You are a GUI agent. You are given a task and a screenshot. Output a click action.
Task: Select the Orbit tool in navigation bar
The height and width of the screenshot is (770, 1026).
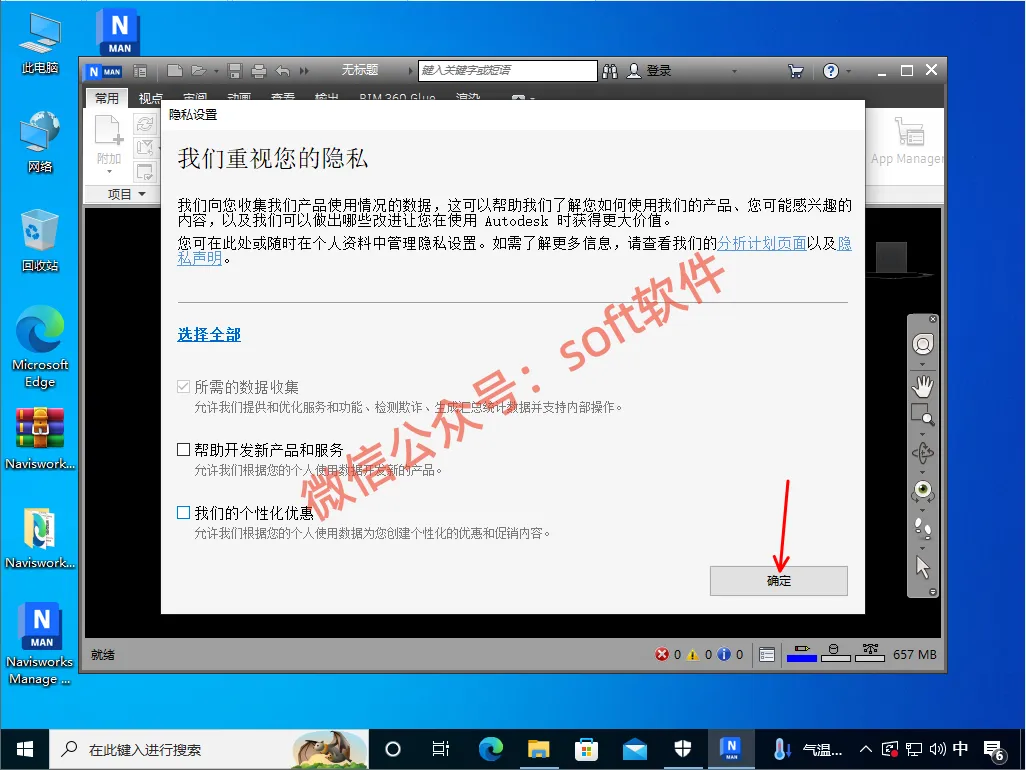(923, 453)
